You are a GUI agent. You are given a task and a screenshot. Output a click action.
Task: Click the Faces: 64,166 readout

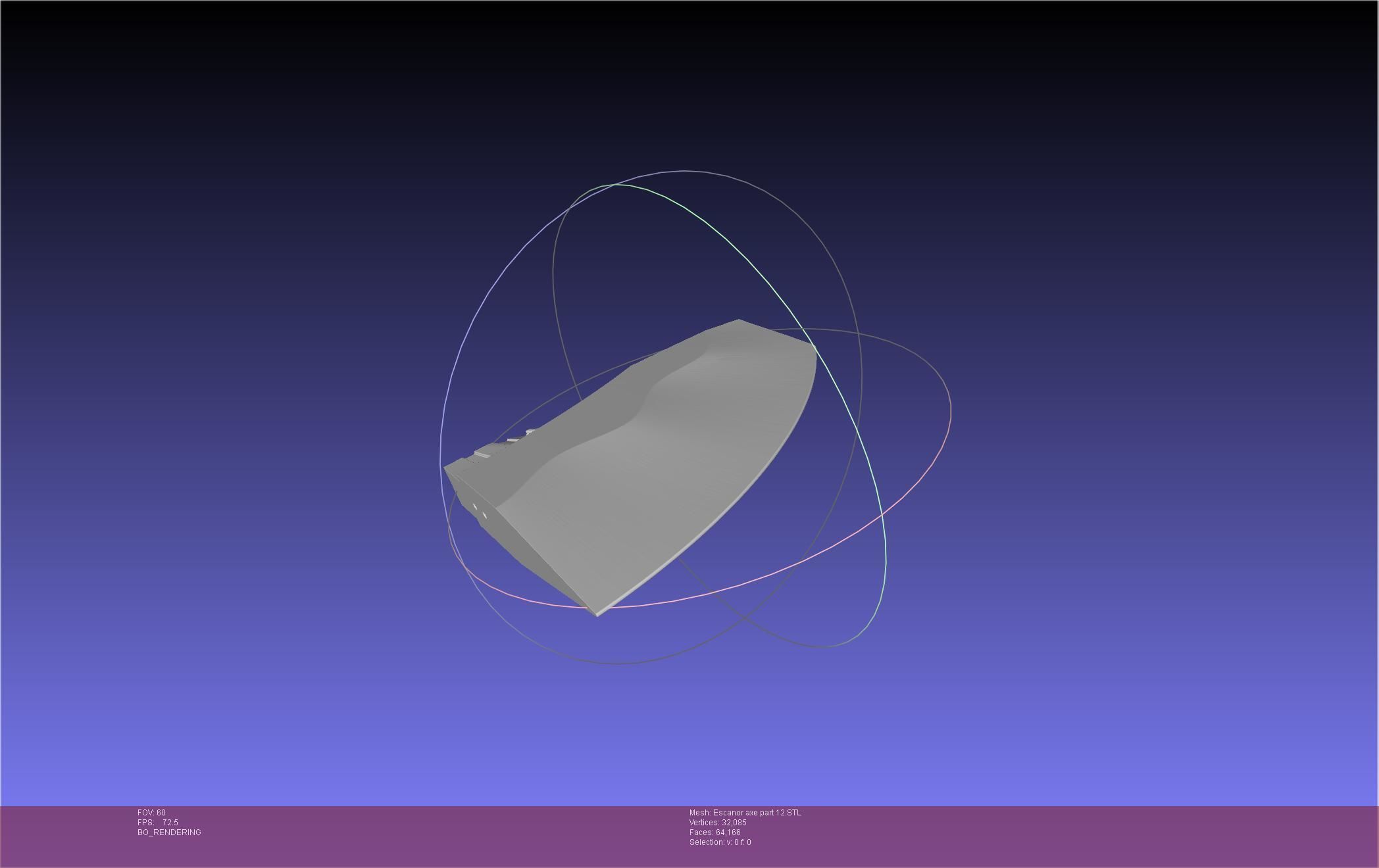(x=715, y=832)
